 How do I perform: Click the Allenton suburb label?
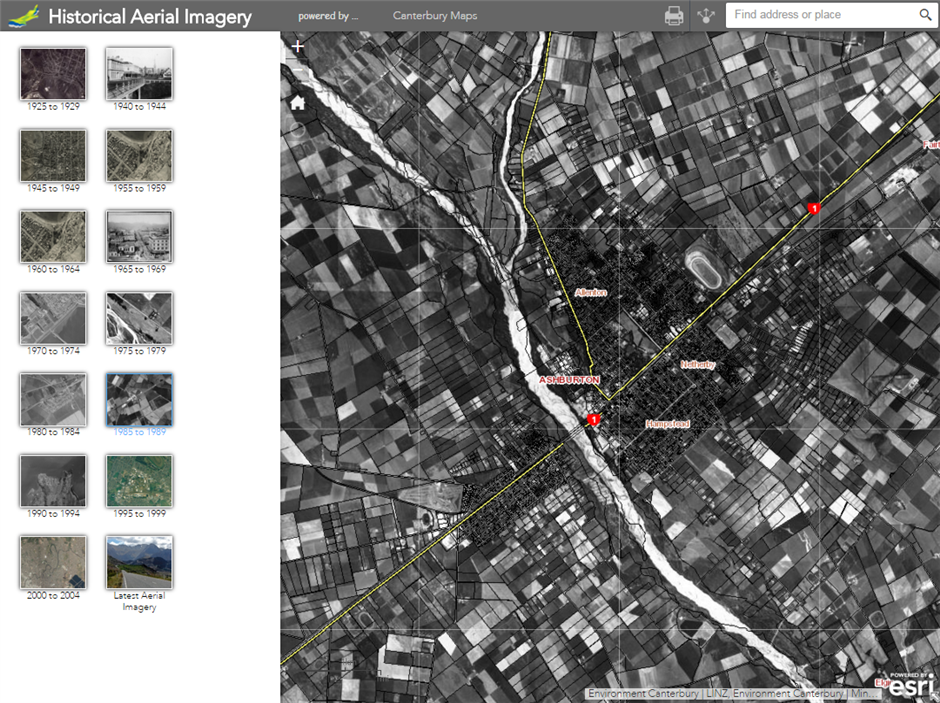pos(590,292)
